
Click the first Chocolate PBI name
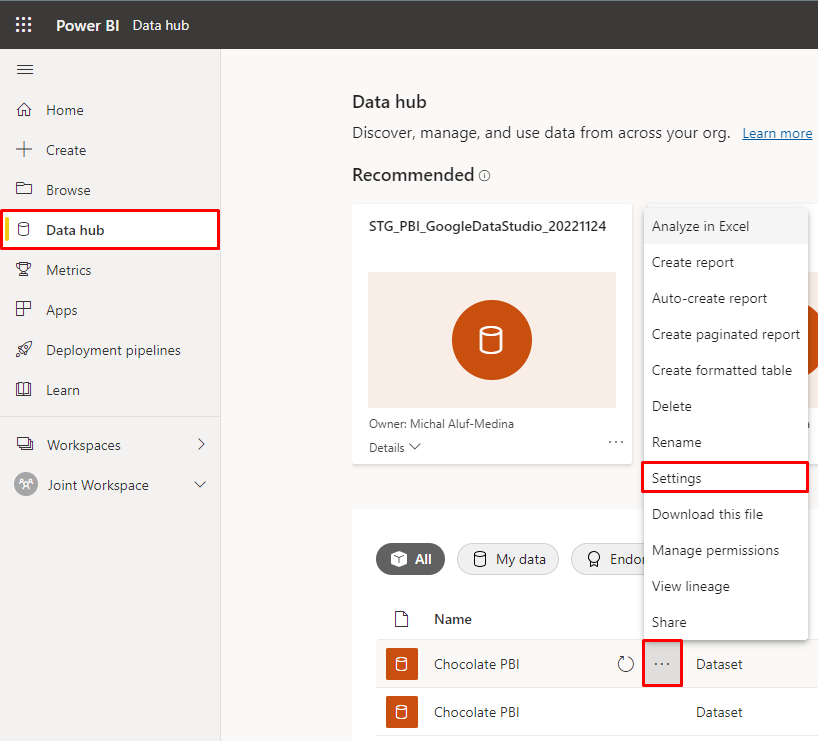(x=477, y=664)
